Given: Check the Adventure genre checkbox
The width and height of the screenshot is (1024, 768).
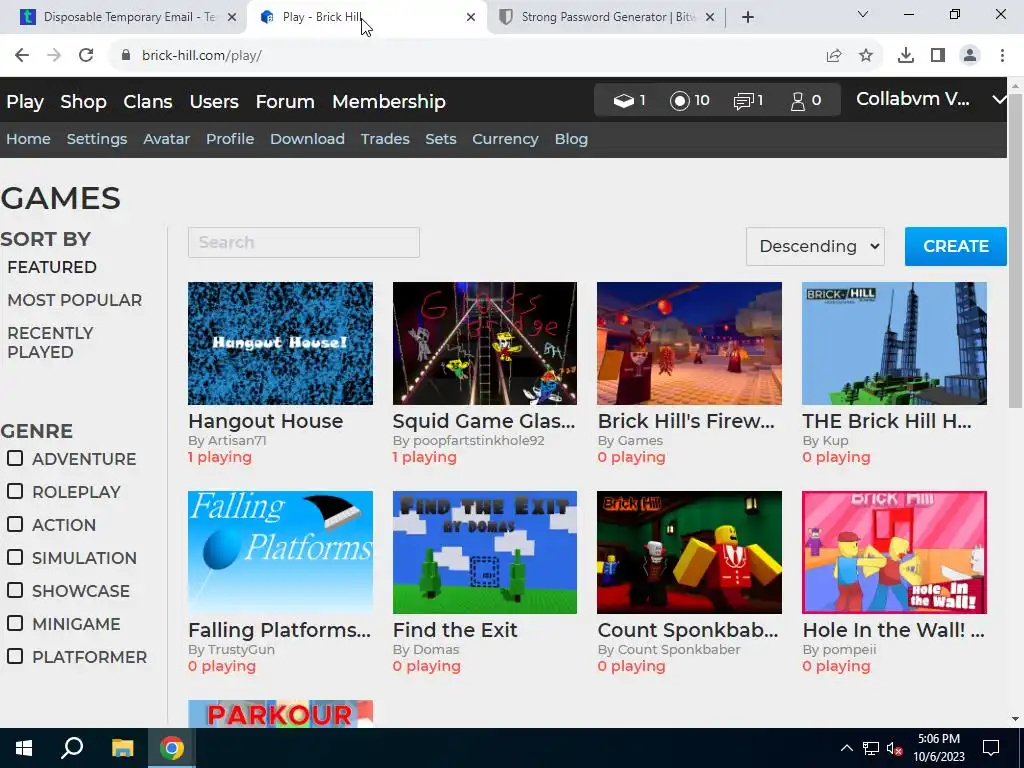Looking at the screenshot, I should pyautogui.click(x=15, y=458).
